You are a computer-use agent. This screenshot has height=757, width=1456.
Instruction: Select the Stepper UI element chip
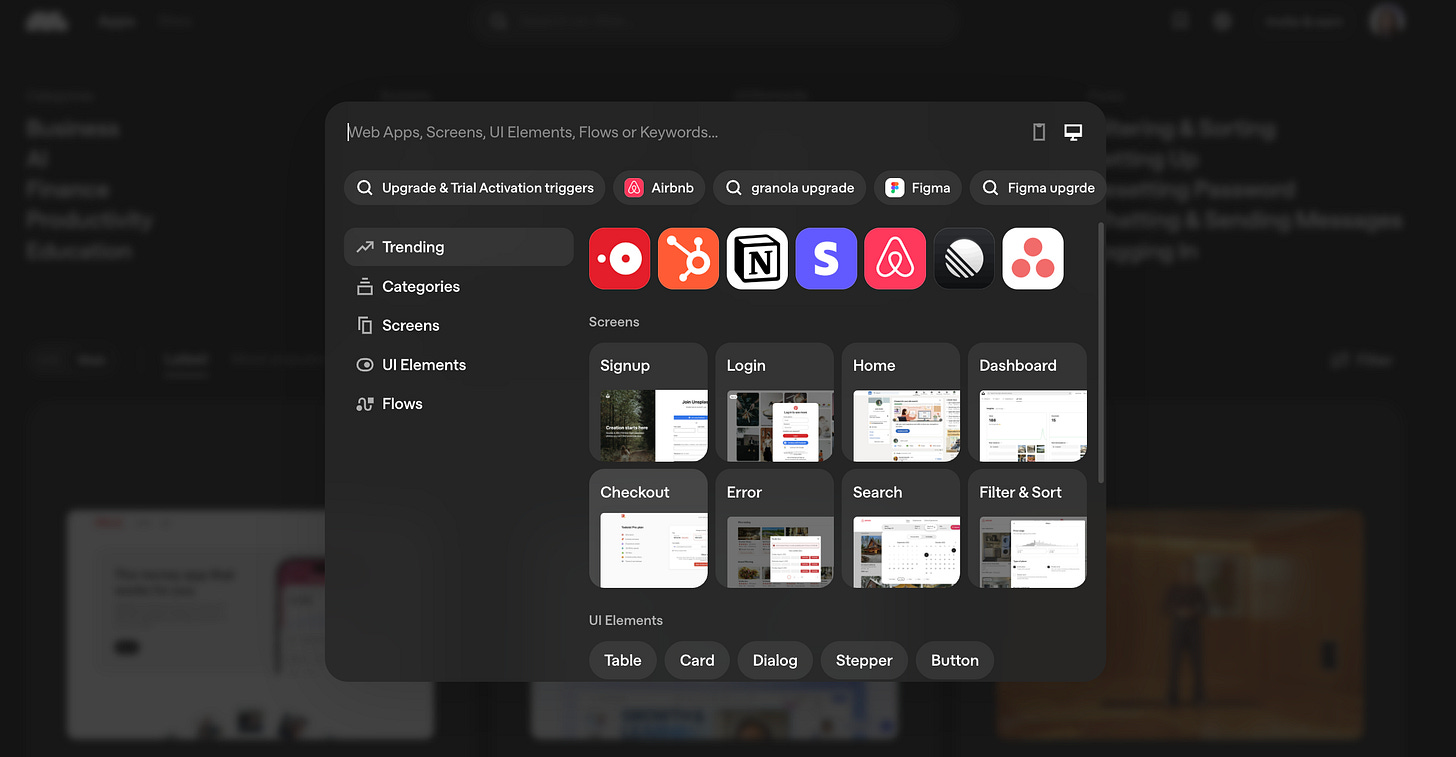[x=864, y=660]
